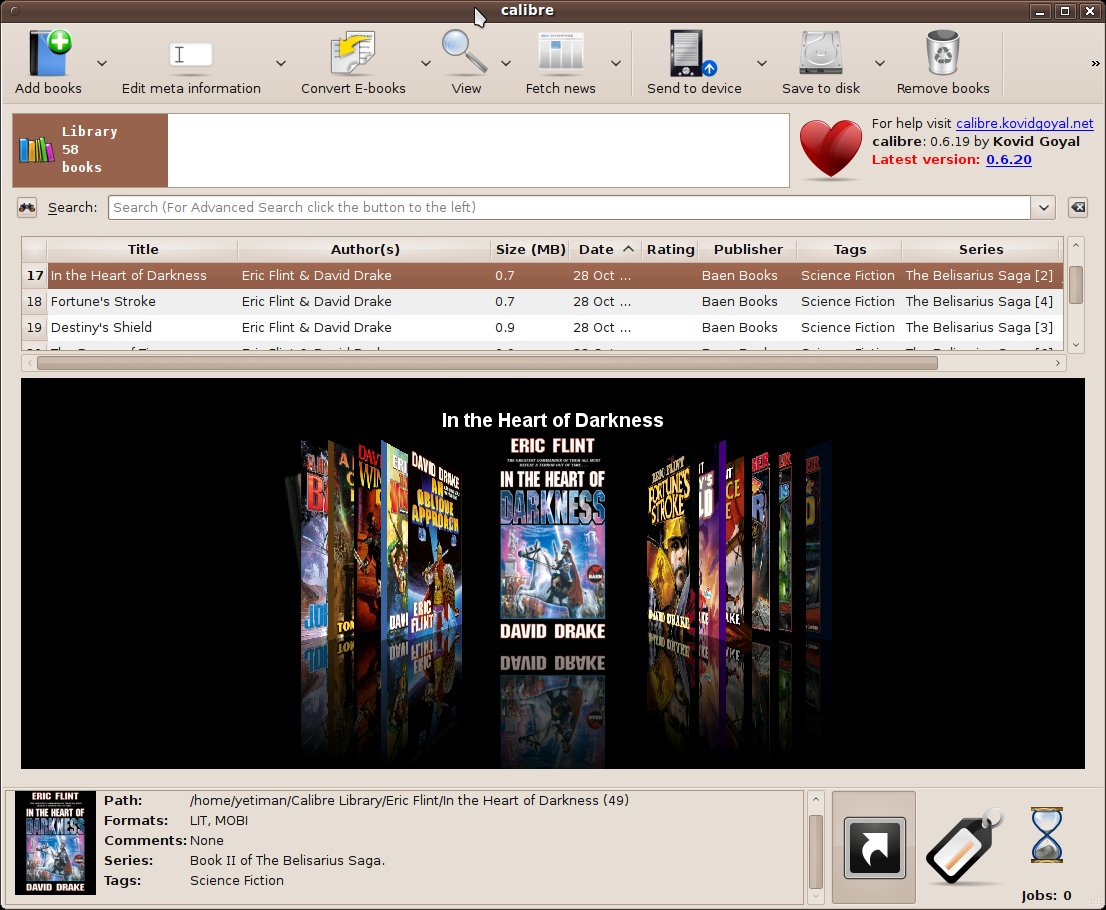1106x910 pixels.
Task: Click the Convert E-books icon
Action: click(353, 54)
